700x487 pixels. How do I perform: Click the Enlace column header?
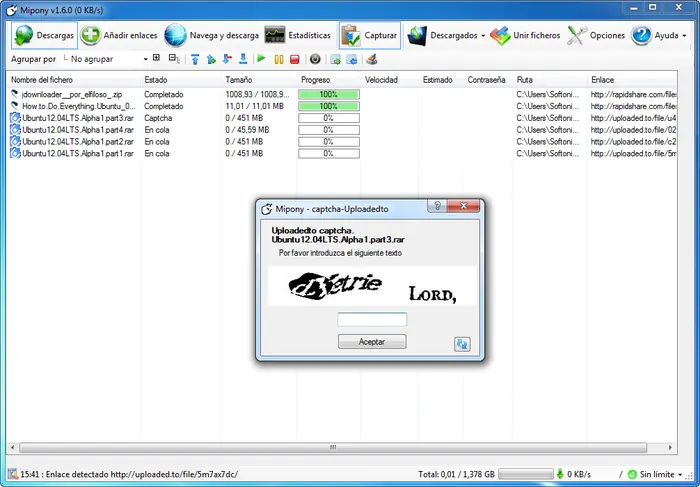(603, 80)
